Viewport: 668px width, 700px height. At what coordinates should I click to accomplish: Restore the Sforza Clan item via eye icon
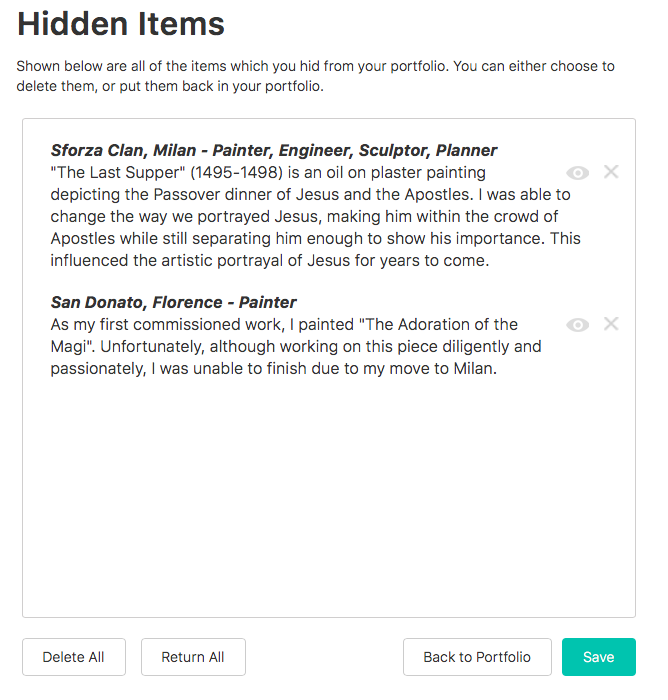[577, 173]
